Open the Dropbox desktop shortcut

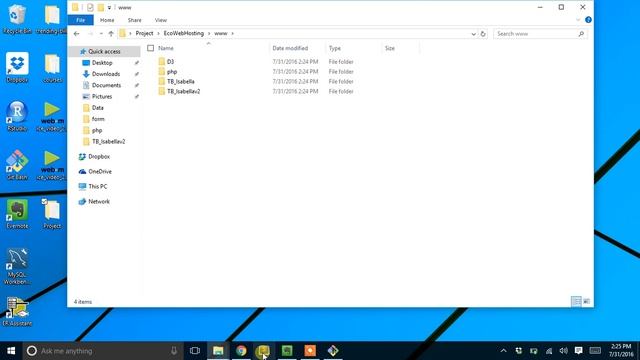[17, 67]
